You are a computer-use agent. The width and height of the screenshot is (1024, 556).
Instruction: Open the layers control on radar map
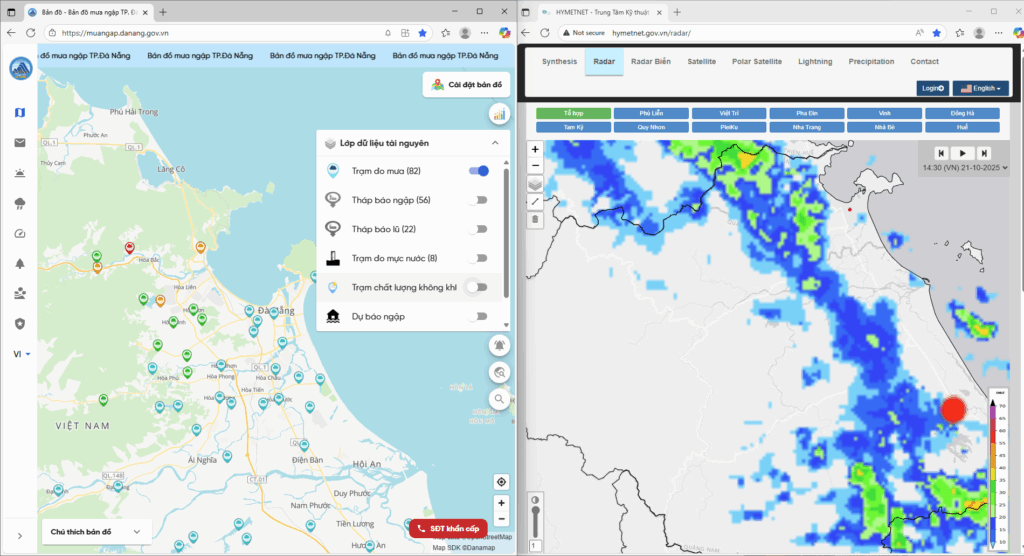(535, 185)
